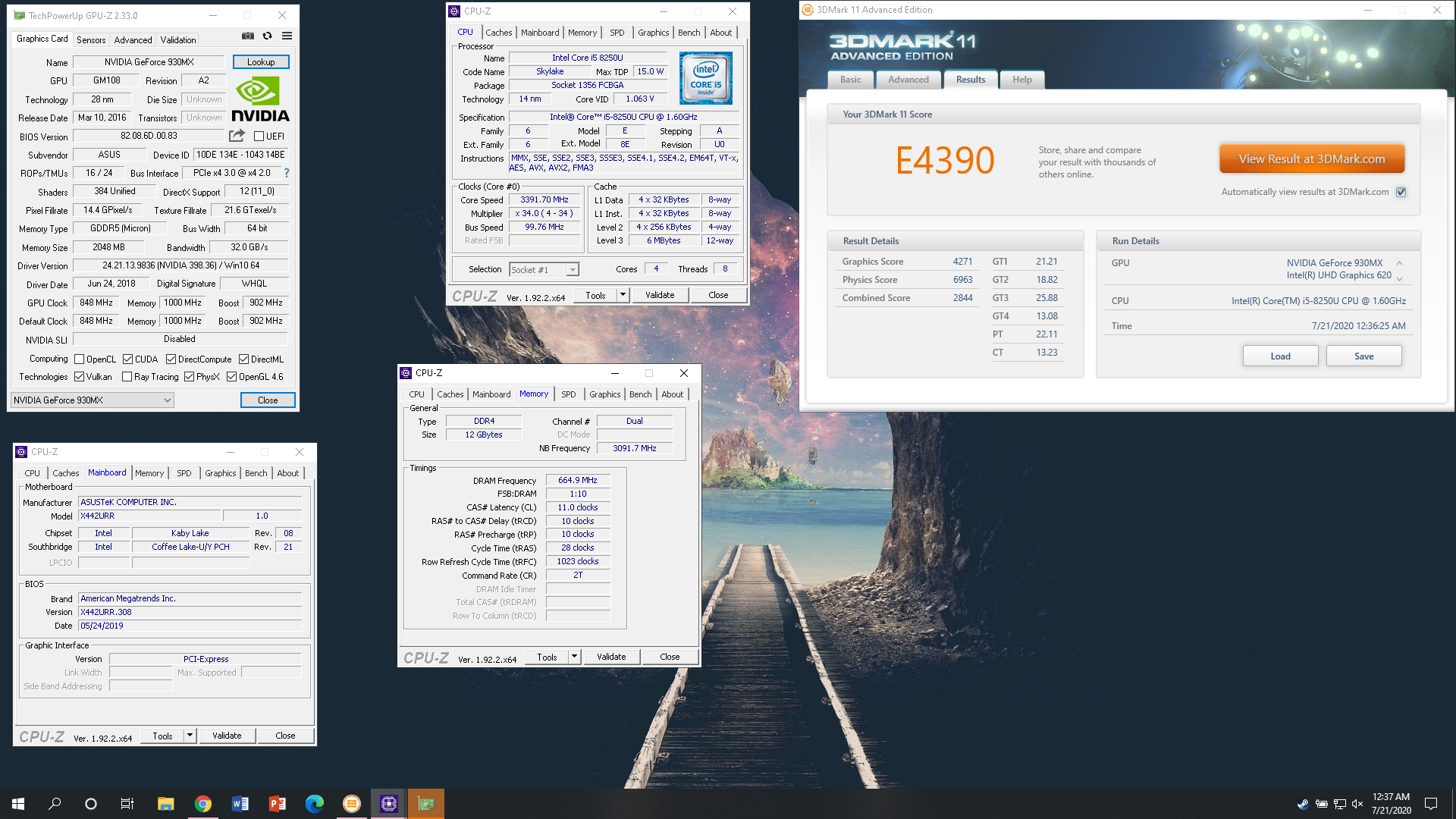
Task: Open the Socket #1 selection dropdown
Action: [x=544, y=269]
